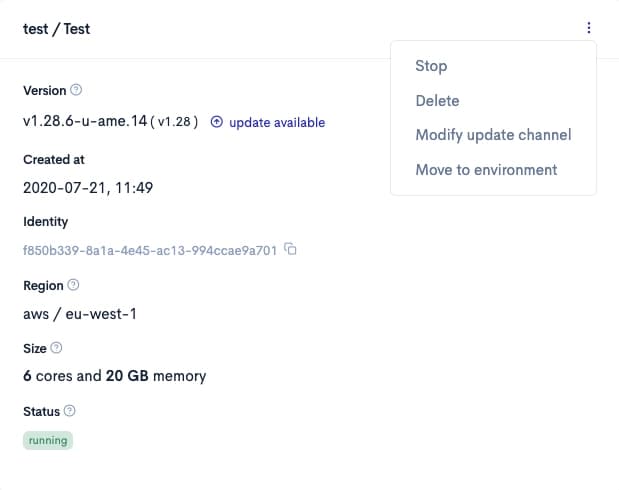
Task: Click the update available arrow icon
Action: 216,122
